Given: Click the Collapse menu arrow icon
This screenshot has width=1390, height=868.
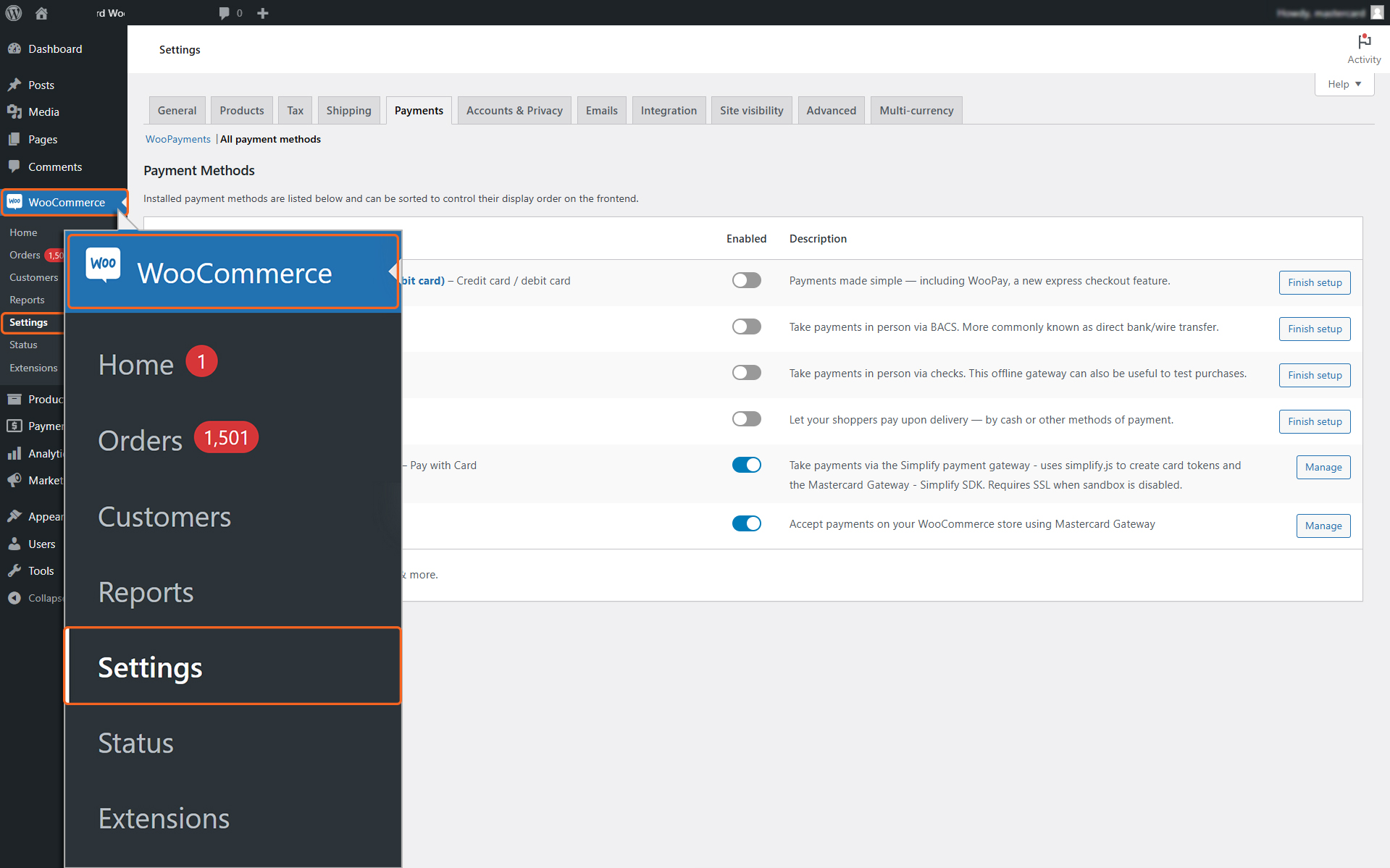Looking at the screenshot, I should [14, 598].
